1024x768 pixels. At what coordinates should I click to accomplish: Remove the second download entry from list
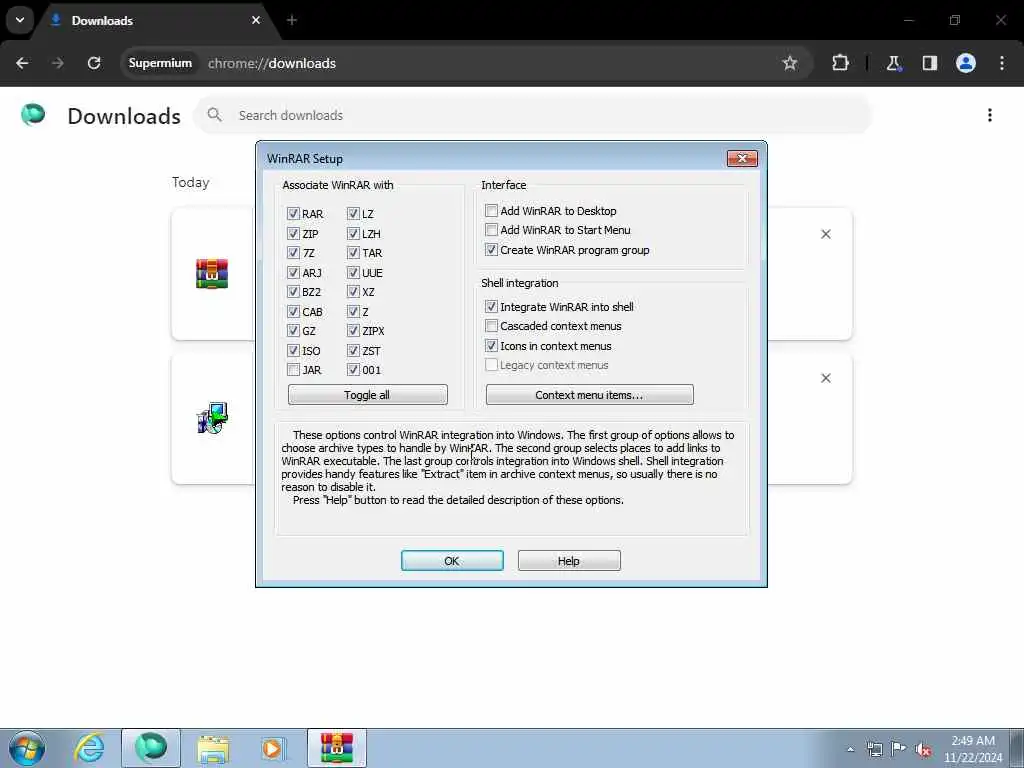click(825, 378)
